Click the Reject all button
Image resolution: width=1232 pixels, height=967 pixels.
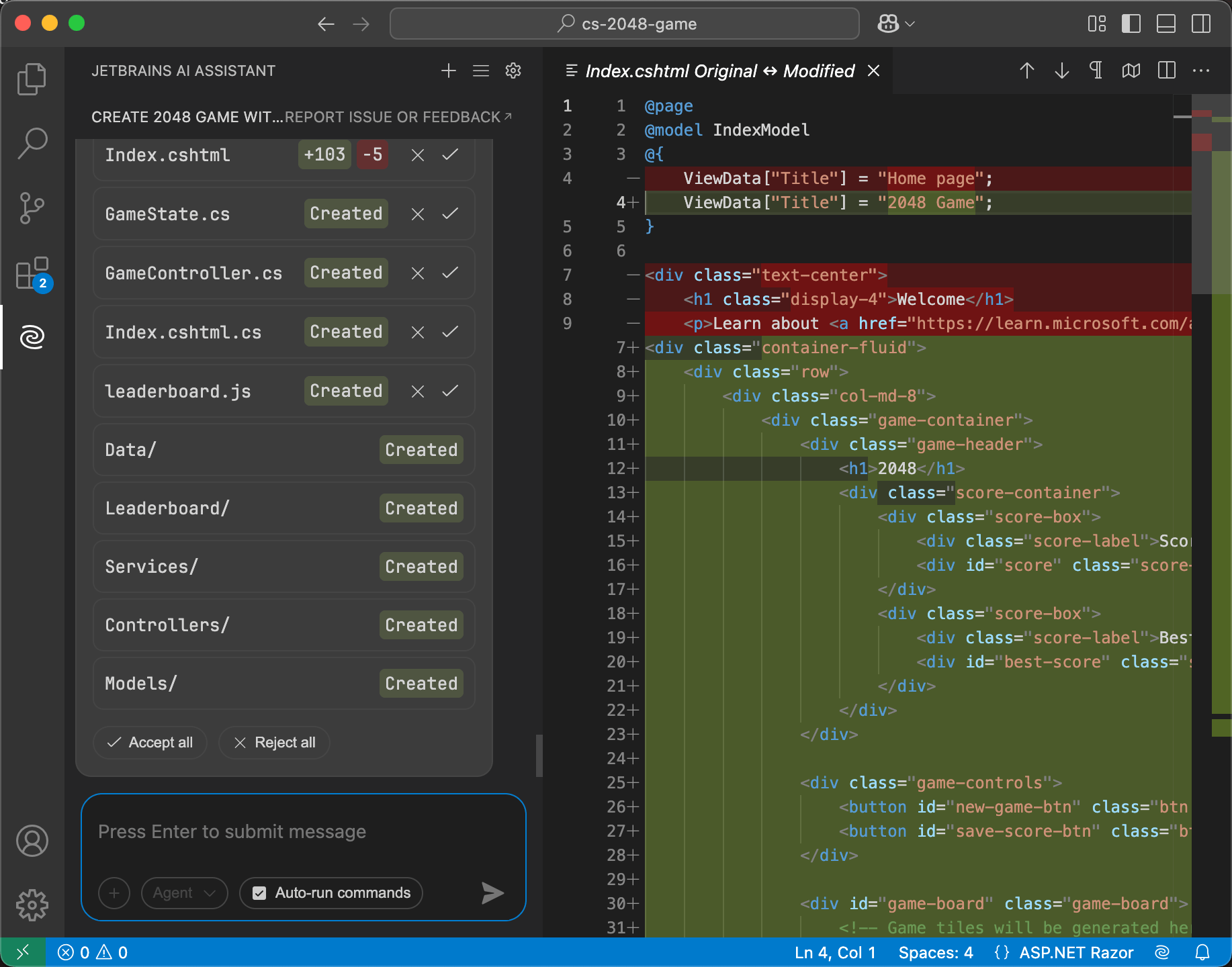(274, 743)
